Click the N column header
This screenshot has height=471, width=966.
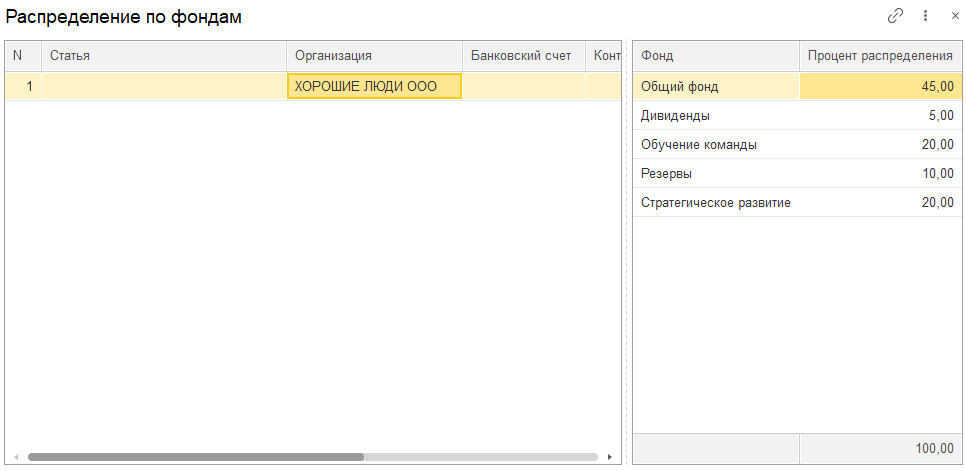coord(23,55)
